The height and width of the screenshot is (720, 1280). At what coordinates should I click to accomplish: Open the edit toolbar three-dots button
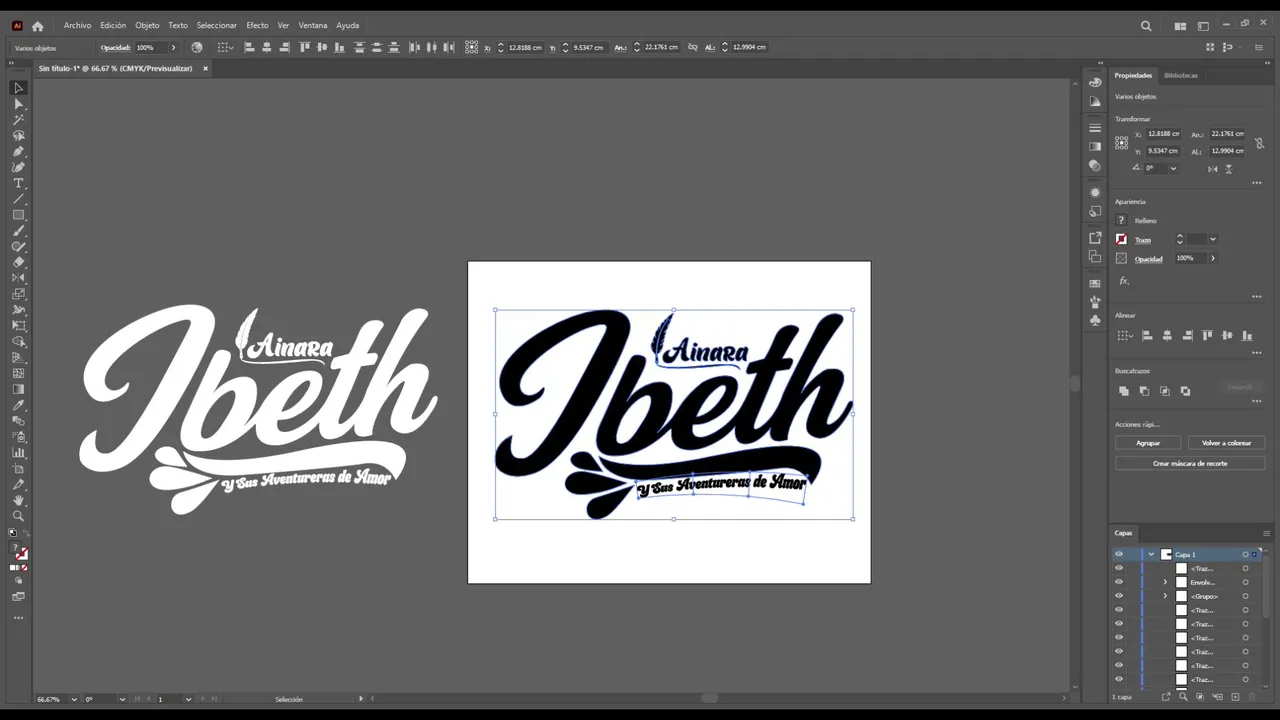(18, 618)
